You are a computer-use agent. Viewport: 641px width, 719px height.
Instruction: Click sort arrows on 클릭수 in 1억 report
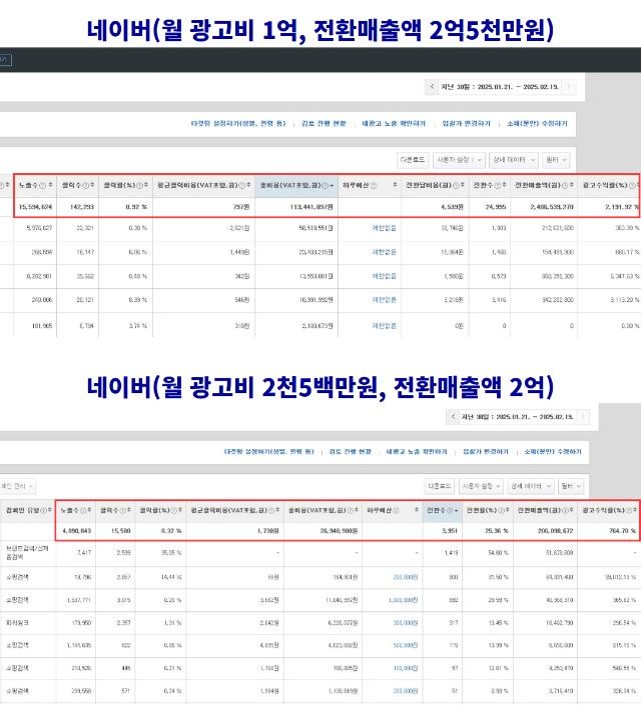point(92,185)
